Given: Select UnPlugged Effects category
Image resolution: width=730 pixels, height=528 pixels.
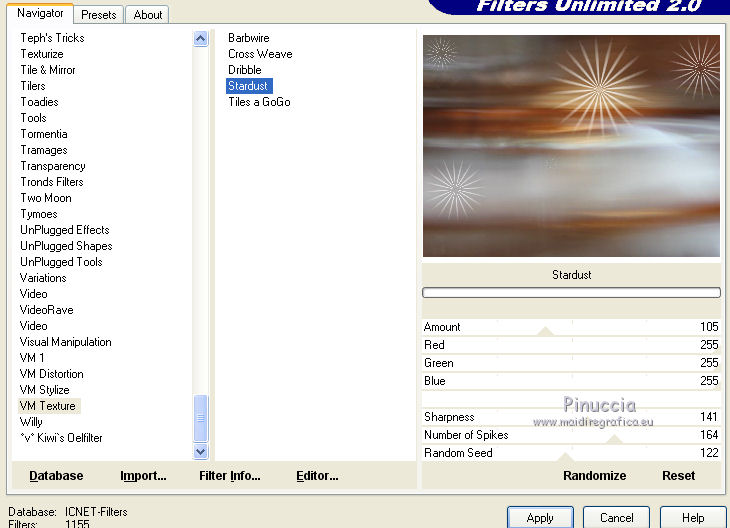Looking at the screenshot, I should 64,230.
